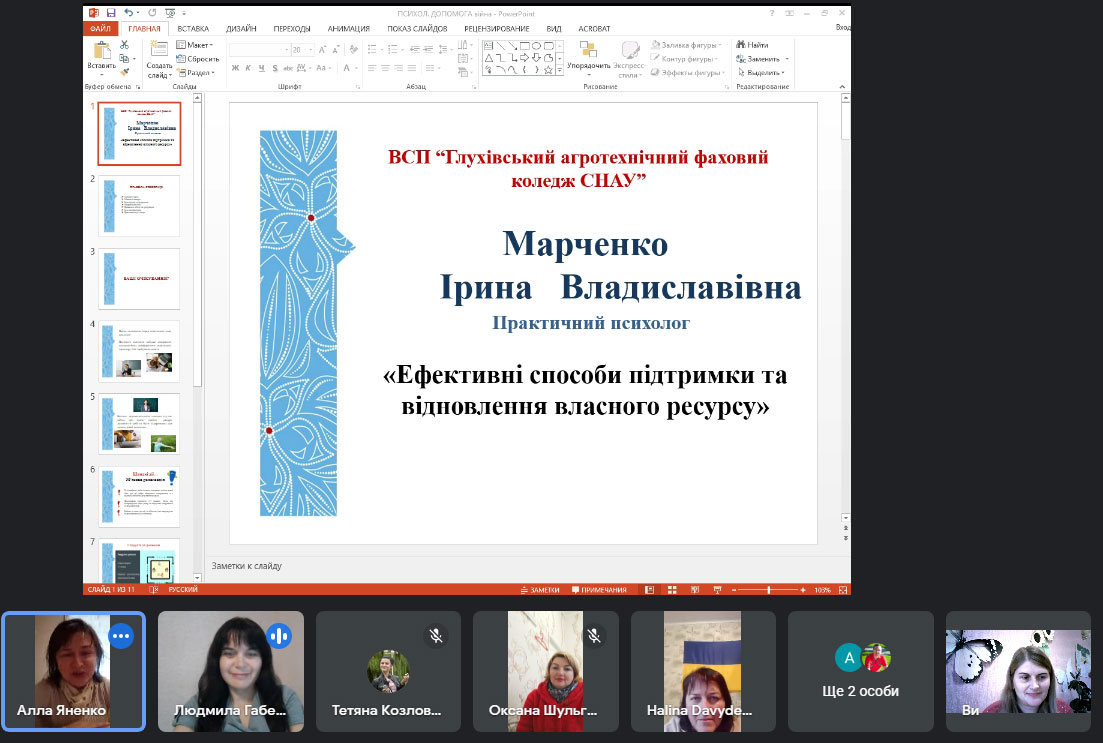Pick the triangle shape in shapes gallery

point(488,58)
